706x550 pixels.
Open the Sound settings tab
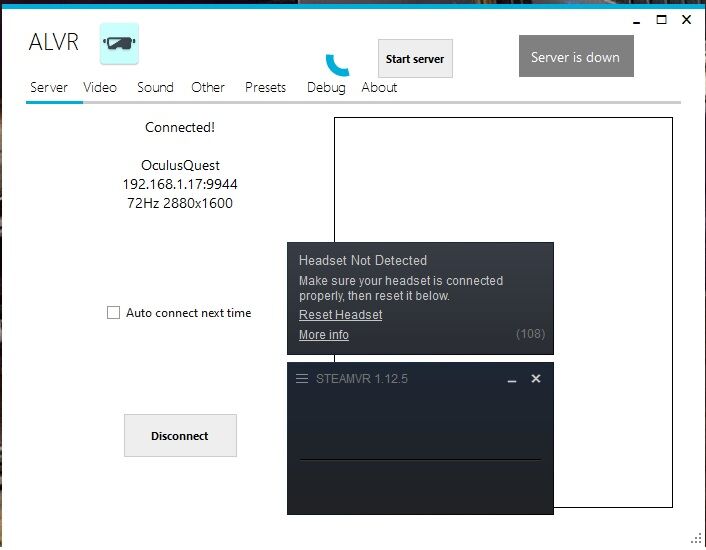155,87
